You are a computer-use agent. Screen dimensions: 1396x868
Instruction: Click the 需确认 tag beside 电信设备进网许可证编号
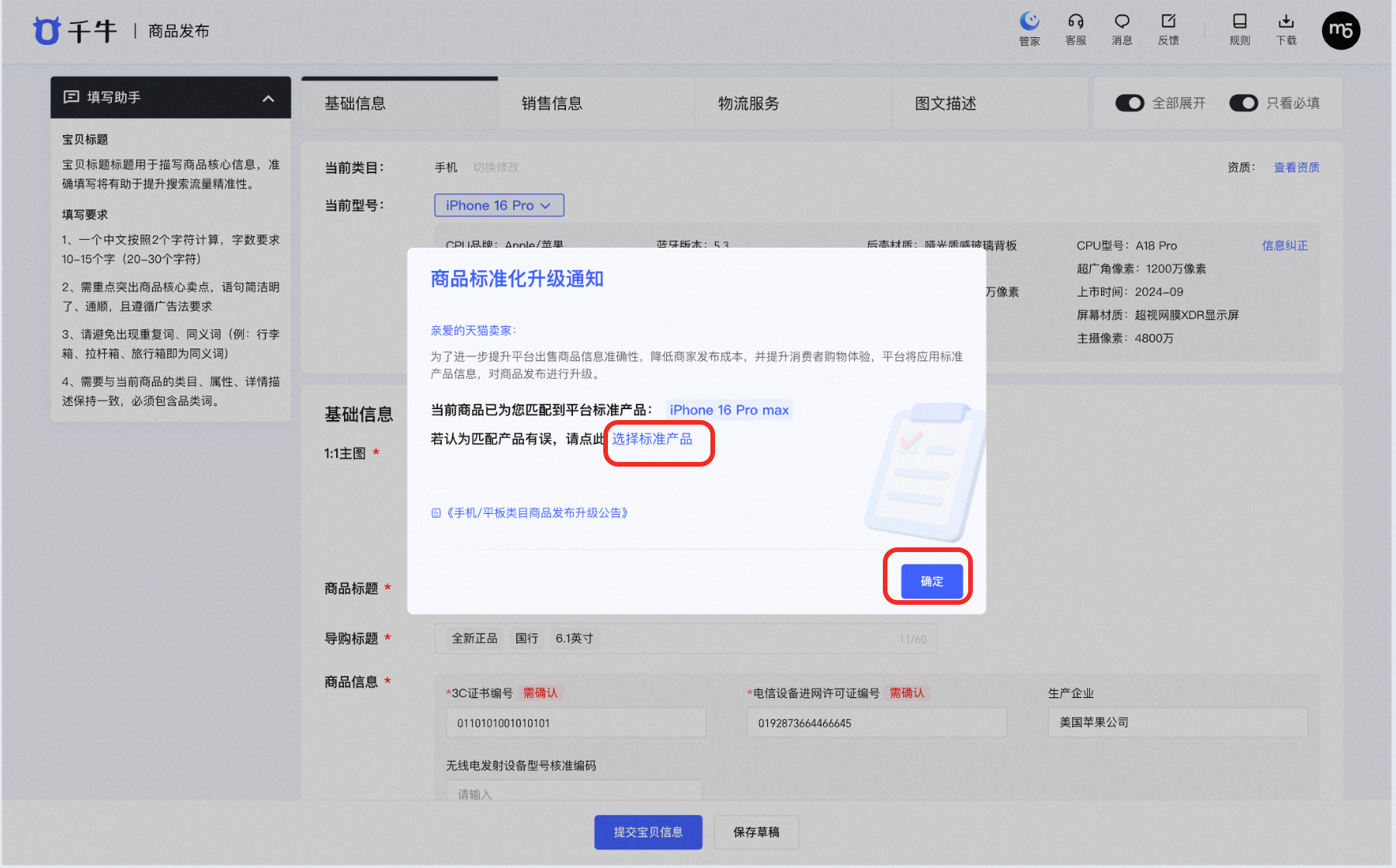tap(907, 693)
